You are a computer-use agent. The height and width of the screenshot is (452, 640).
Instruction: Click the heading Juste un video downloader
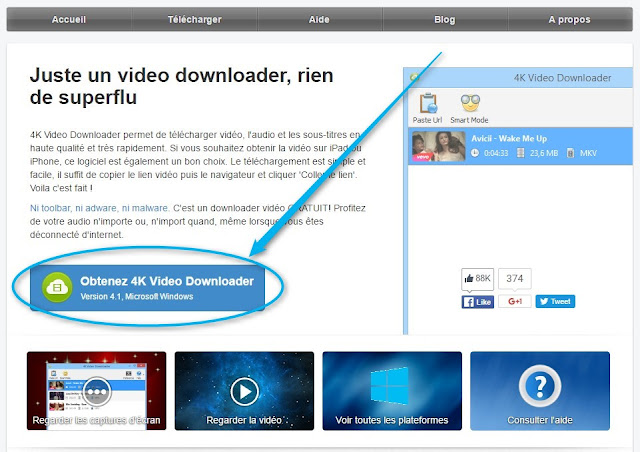tap(182, 86)
